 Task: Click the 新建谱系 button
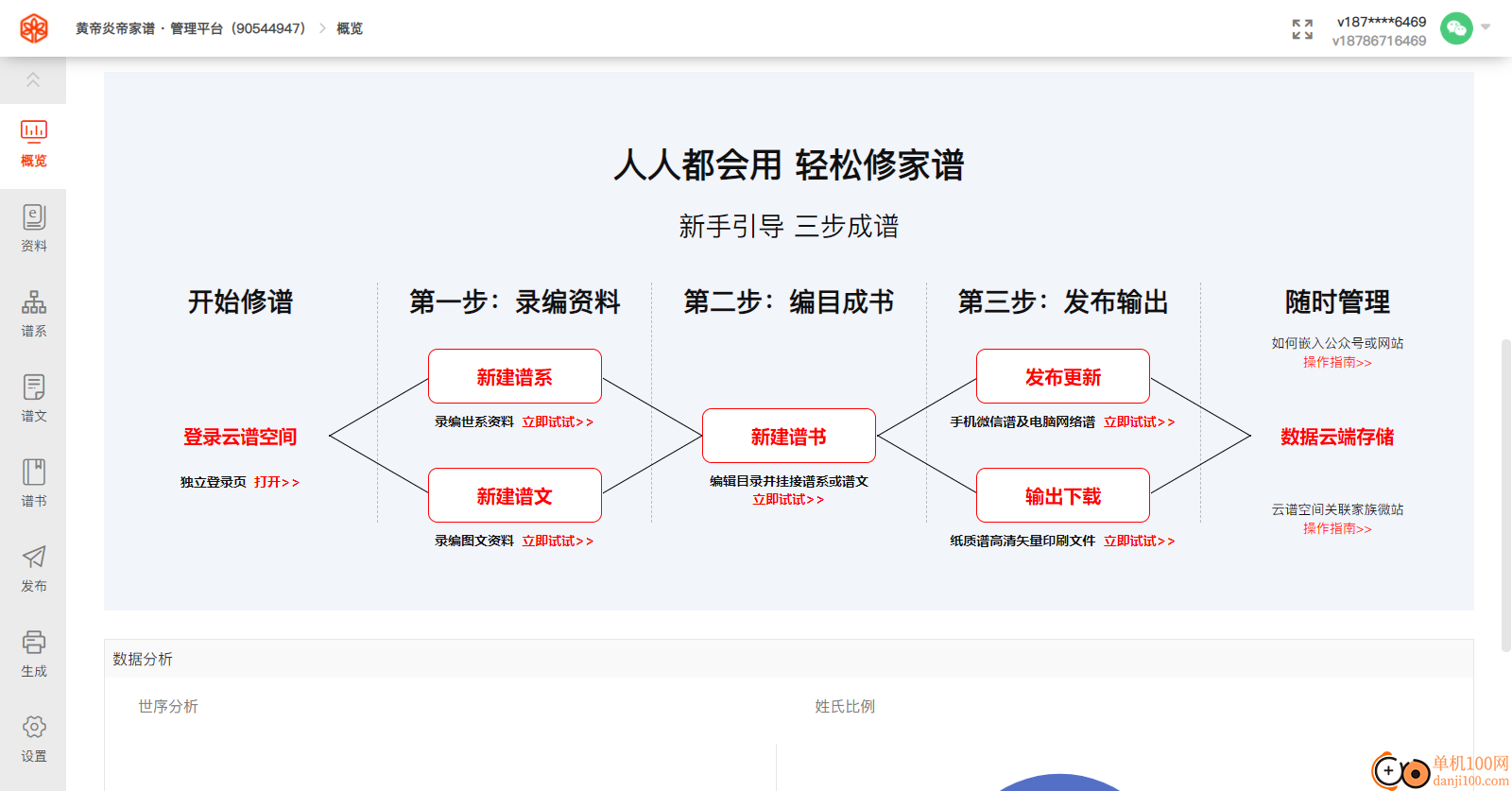click(515, 376)
